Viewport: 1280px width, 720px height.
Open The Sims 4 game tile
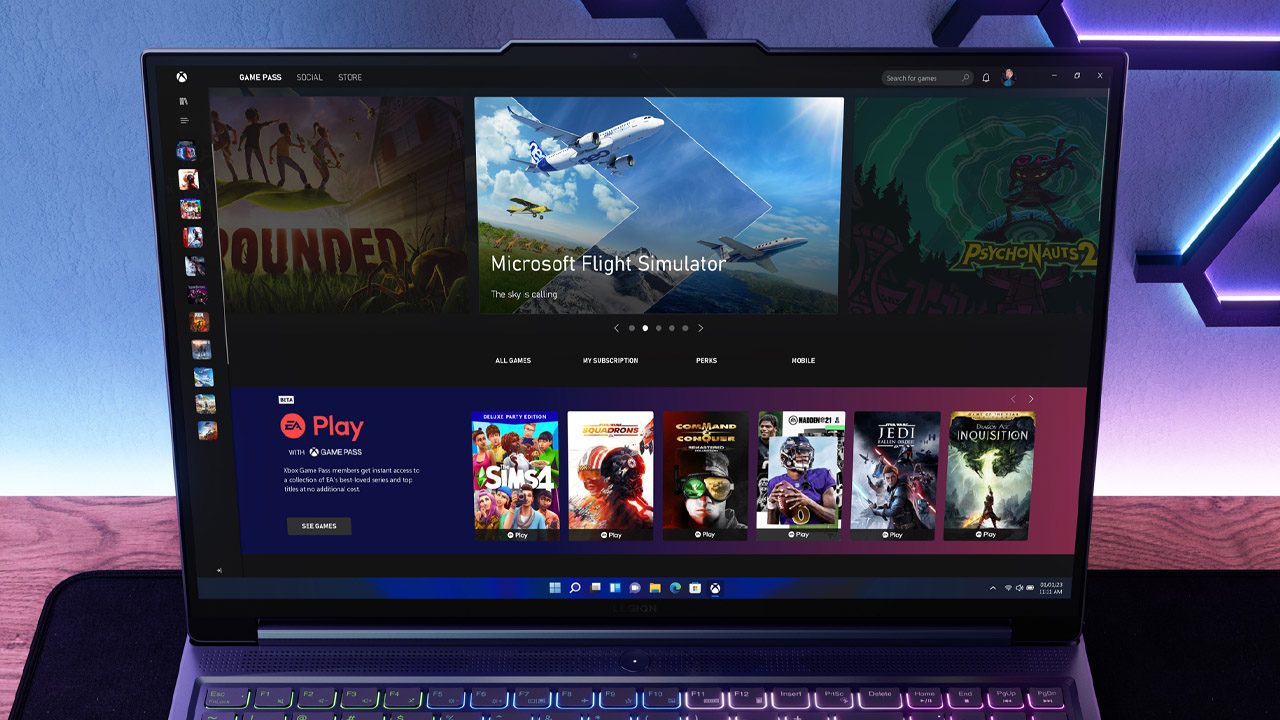(x=516, y=476)
